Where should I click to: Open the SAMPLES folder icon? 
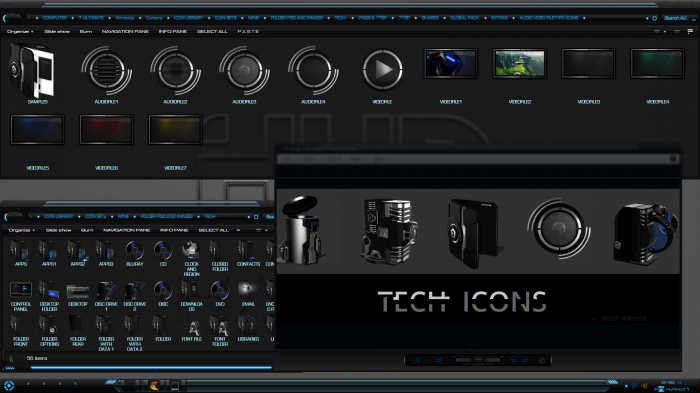click(x=32, y=71)
